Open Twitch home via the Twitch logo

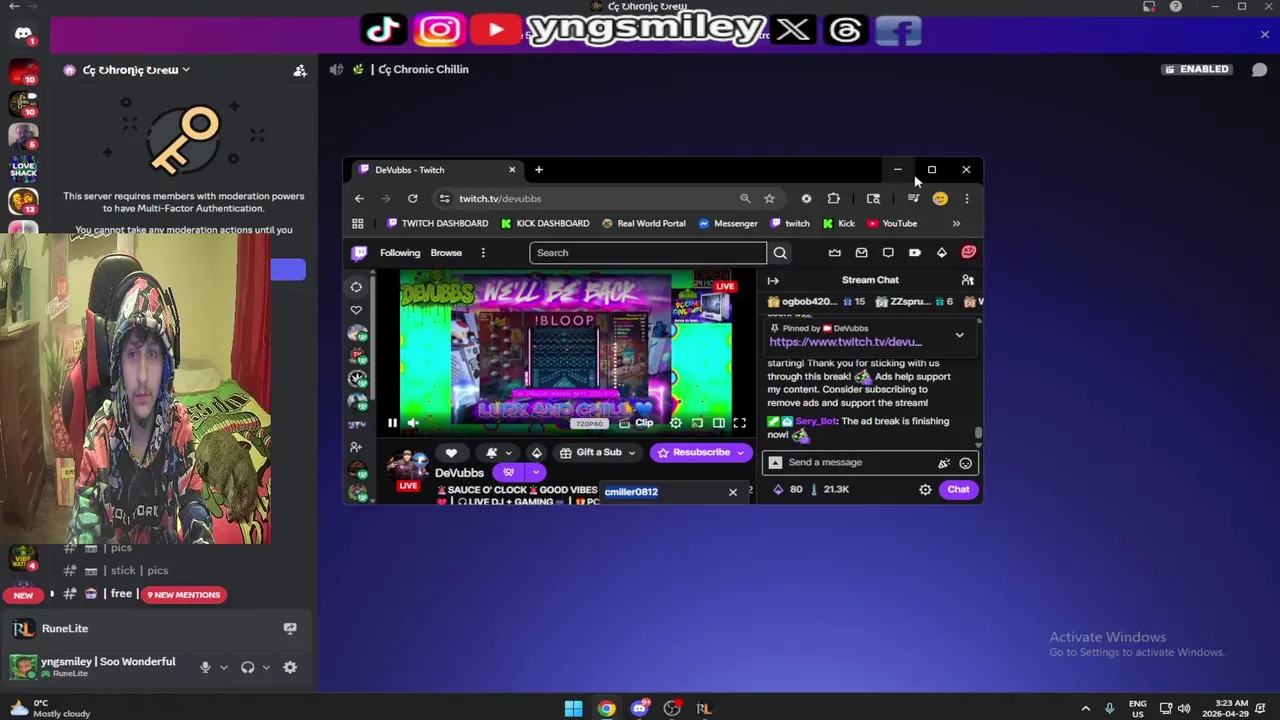click(x=359, y=253)
